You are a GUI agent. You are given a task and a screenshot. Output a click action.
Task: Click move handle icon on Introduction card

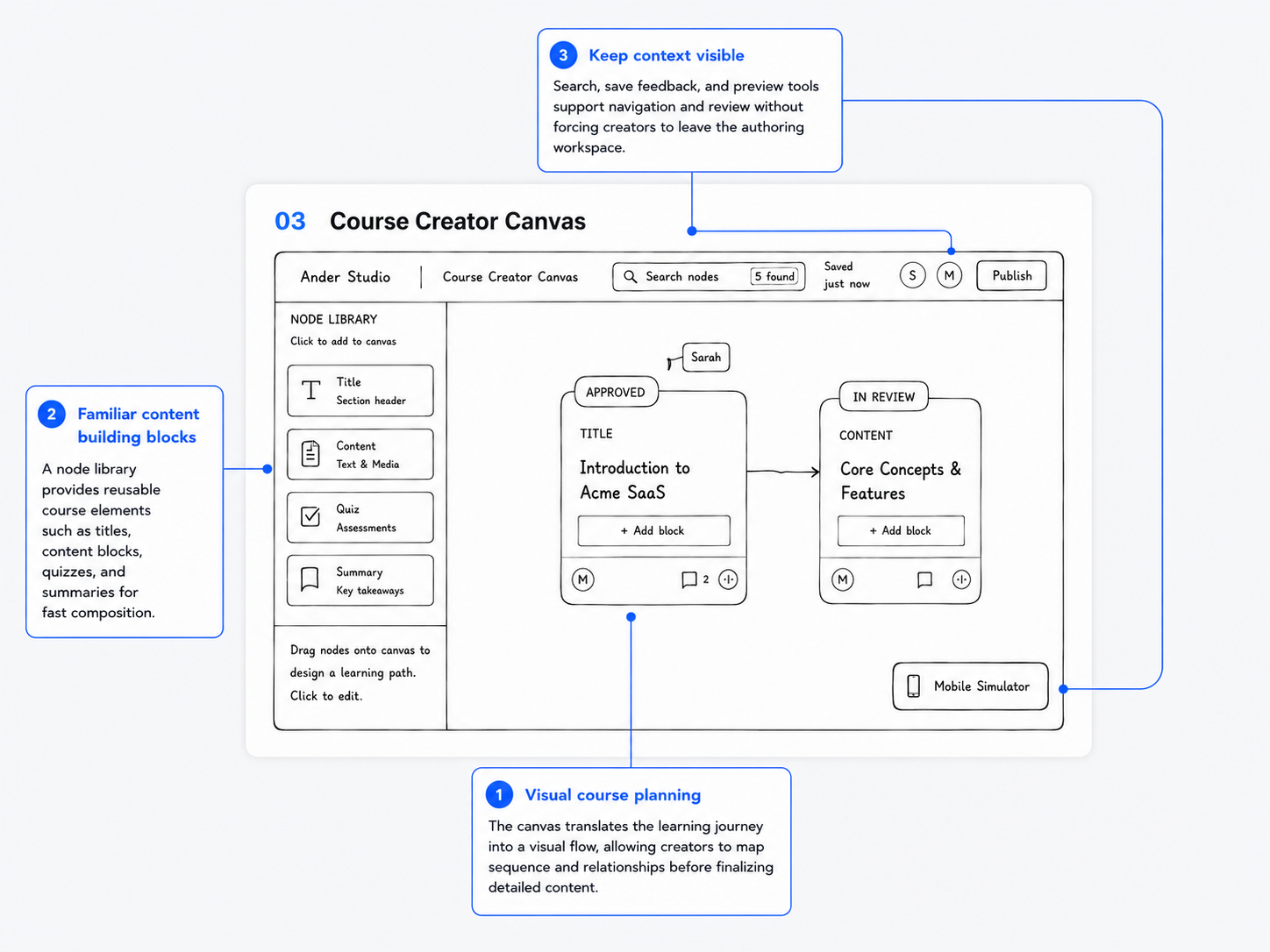click(x=728, y=579)
